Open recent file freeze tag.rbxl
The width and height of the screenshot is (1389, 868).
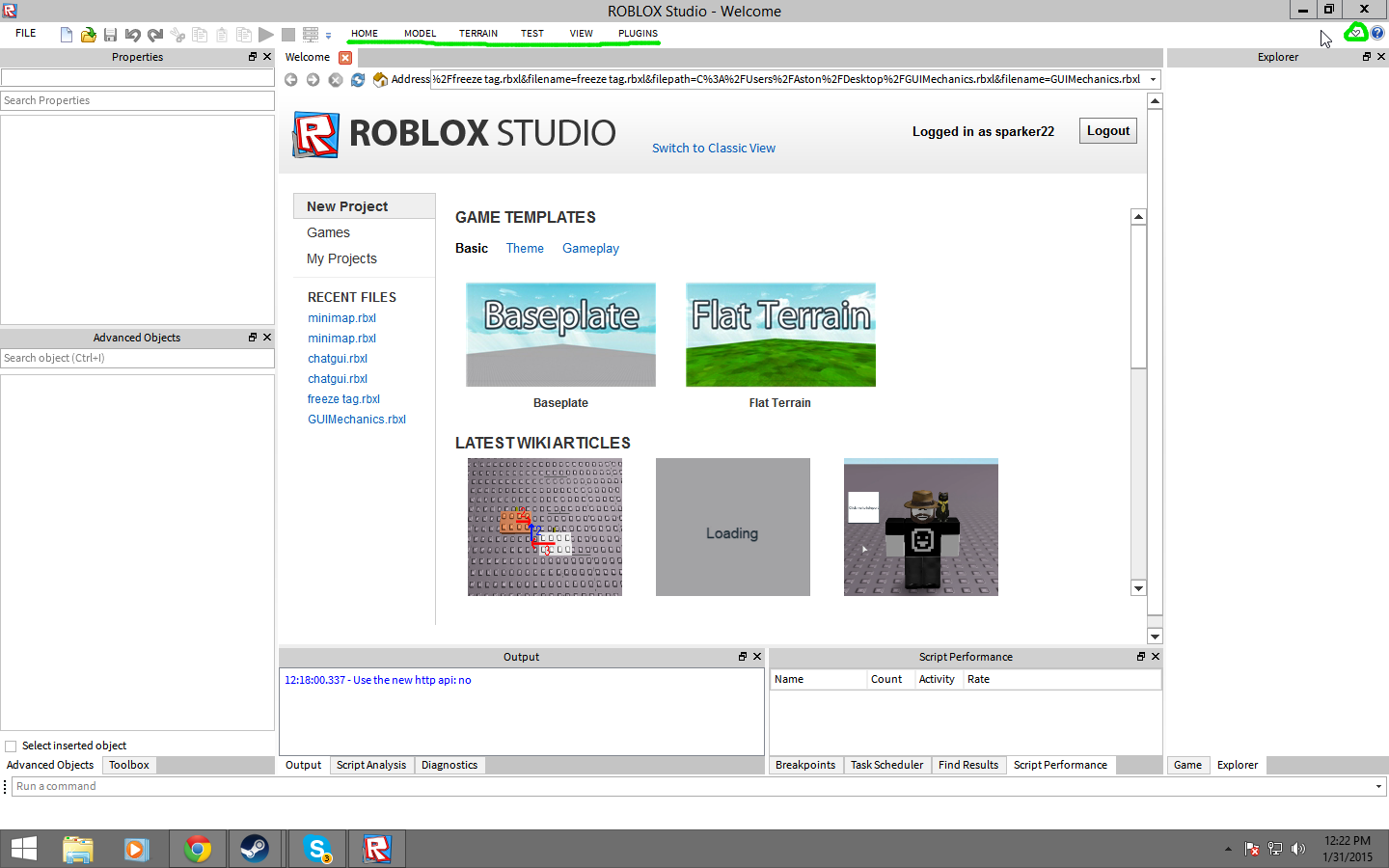pyautogui.click(x=343, y=399)
